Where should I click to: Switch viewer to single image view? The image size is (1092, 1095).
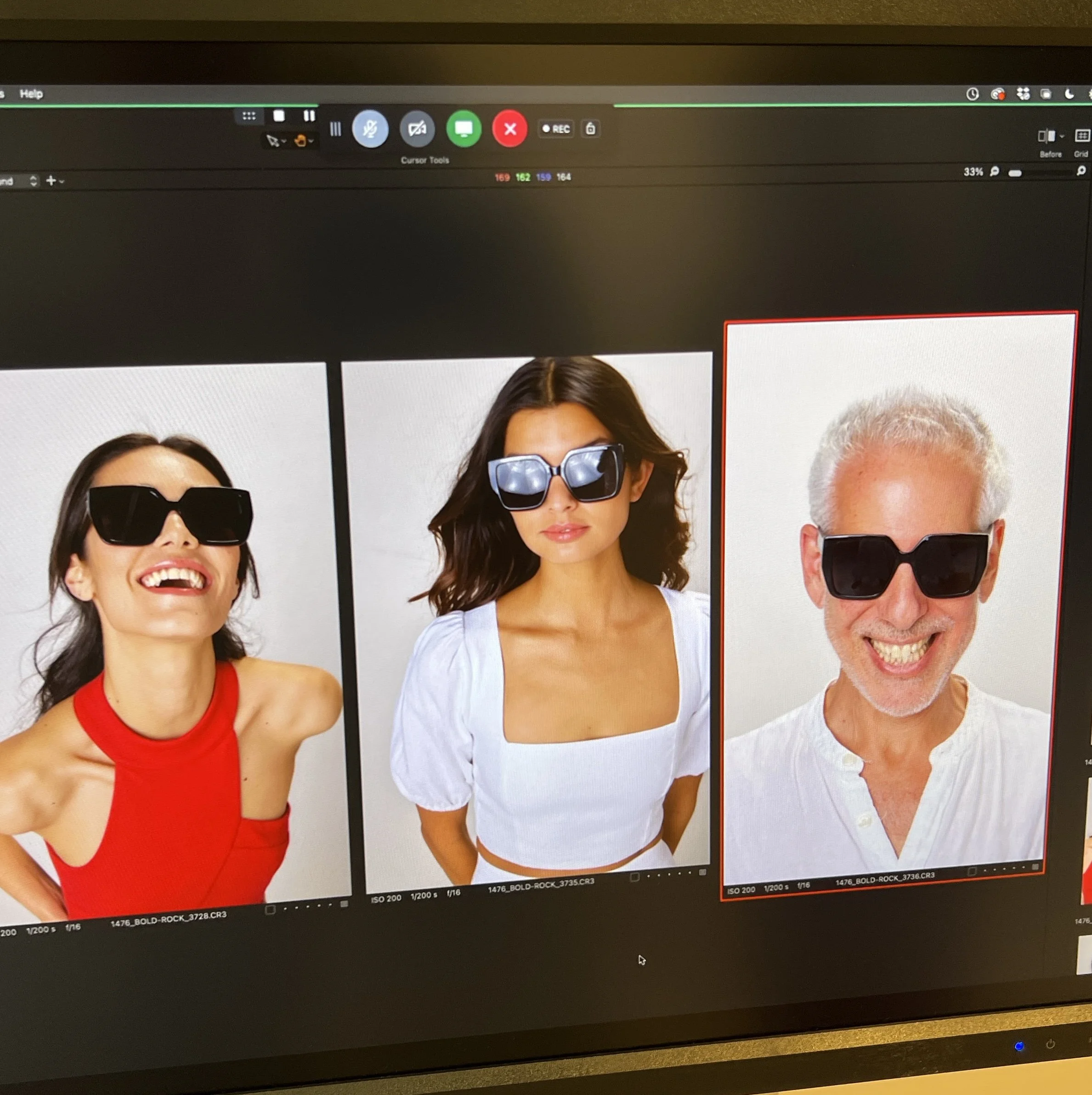point(279,116)
